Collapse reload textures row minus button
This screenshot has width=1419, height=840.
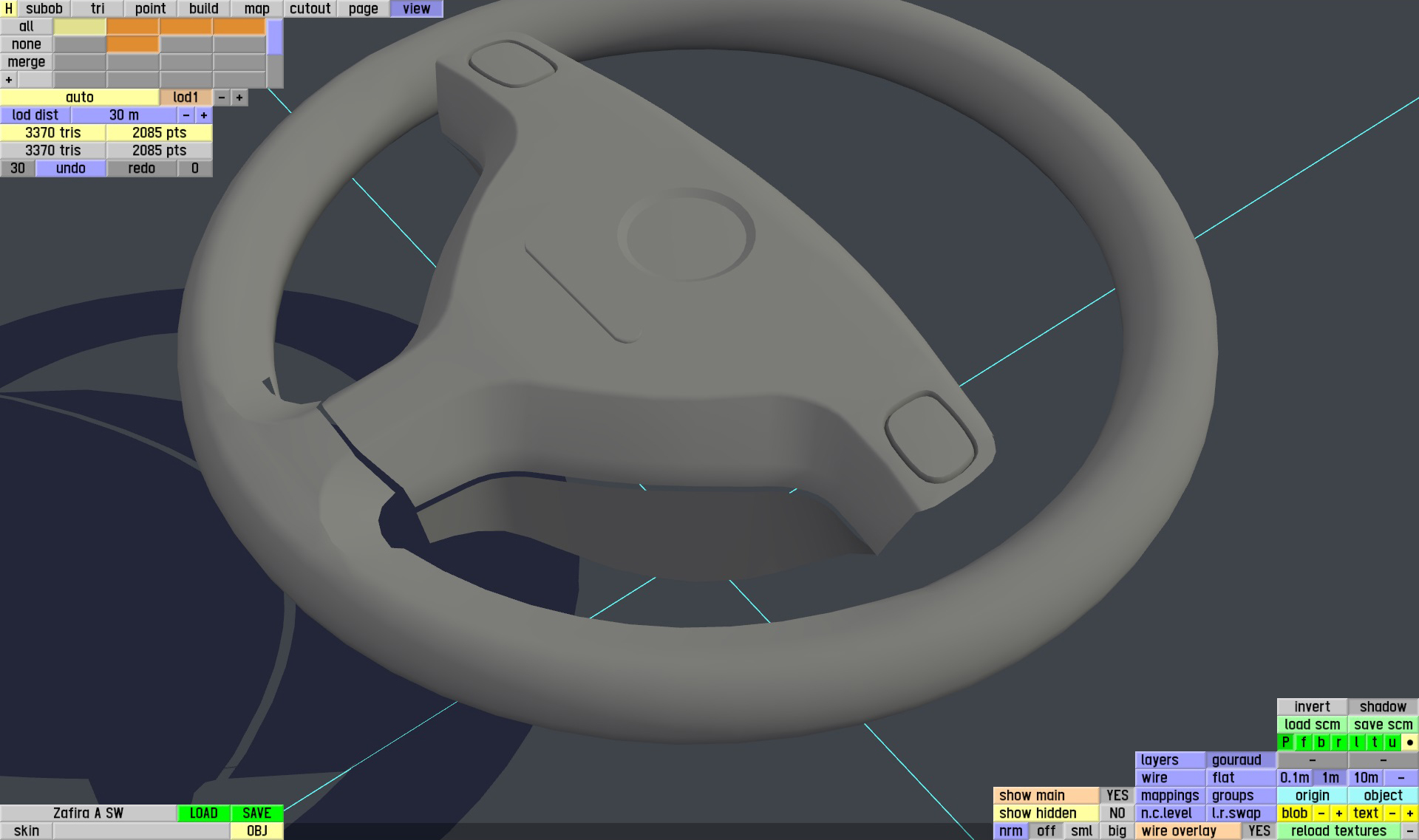tap(1409, 831)
